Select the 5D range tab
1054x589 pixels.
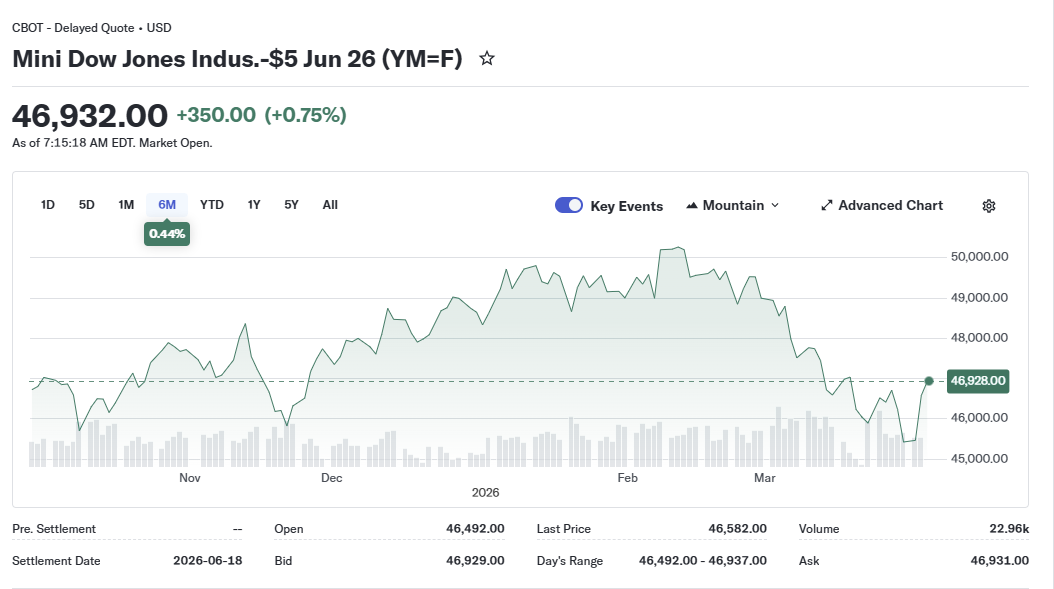point(86,204)
